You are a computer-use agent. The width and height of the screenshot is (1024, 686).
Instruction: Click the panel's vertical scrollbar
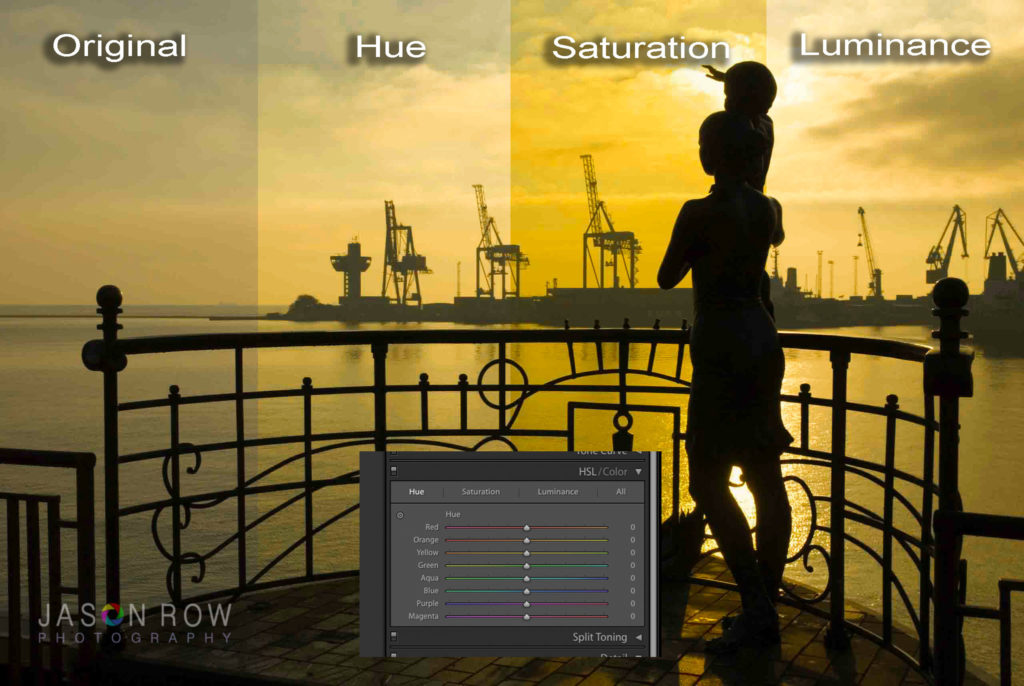654,554
